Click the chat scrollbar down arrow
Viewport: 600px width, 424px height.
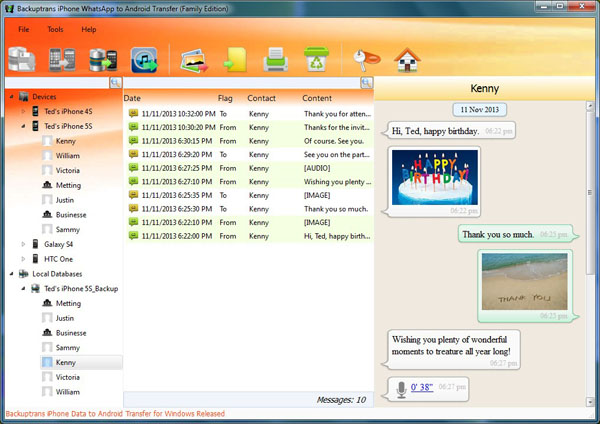[590, 402]
